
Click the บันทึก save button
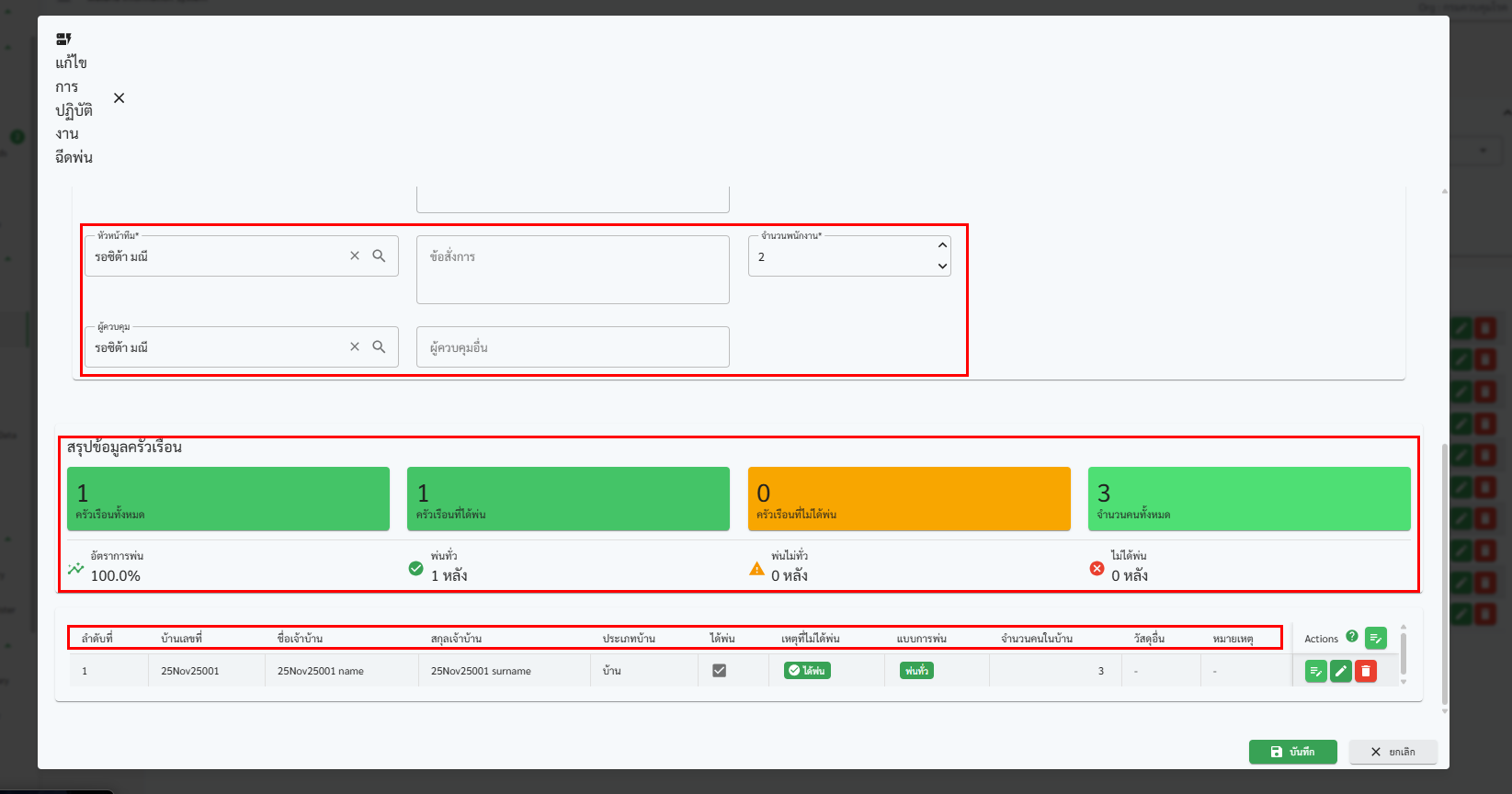pyautogui.click(x=1292, y=752)
